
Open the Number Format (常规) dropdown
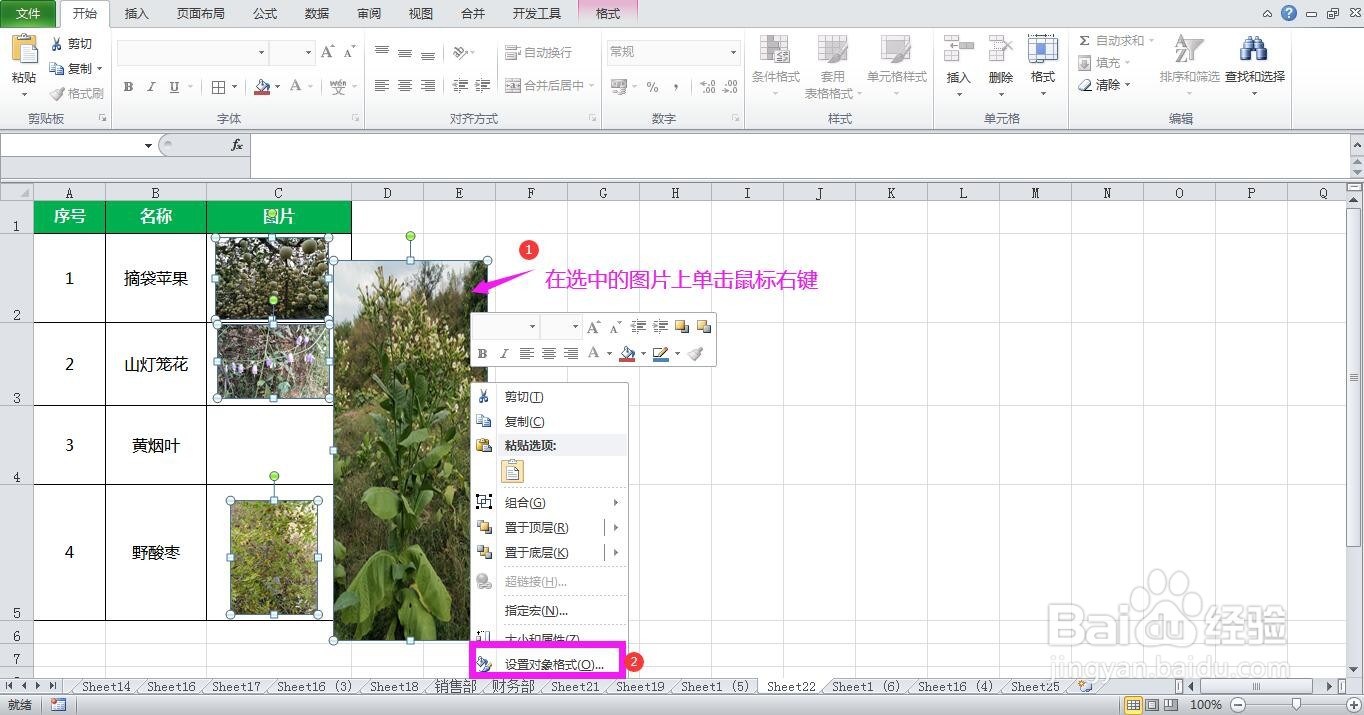672,51
